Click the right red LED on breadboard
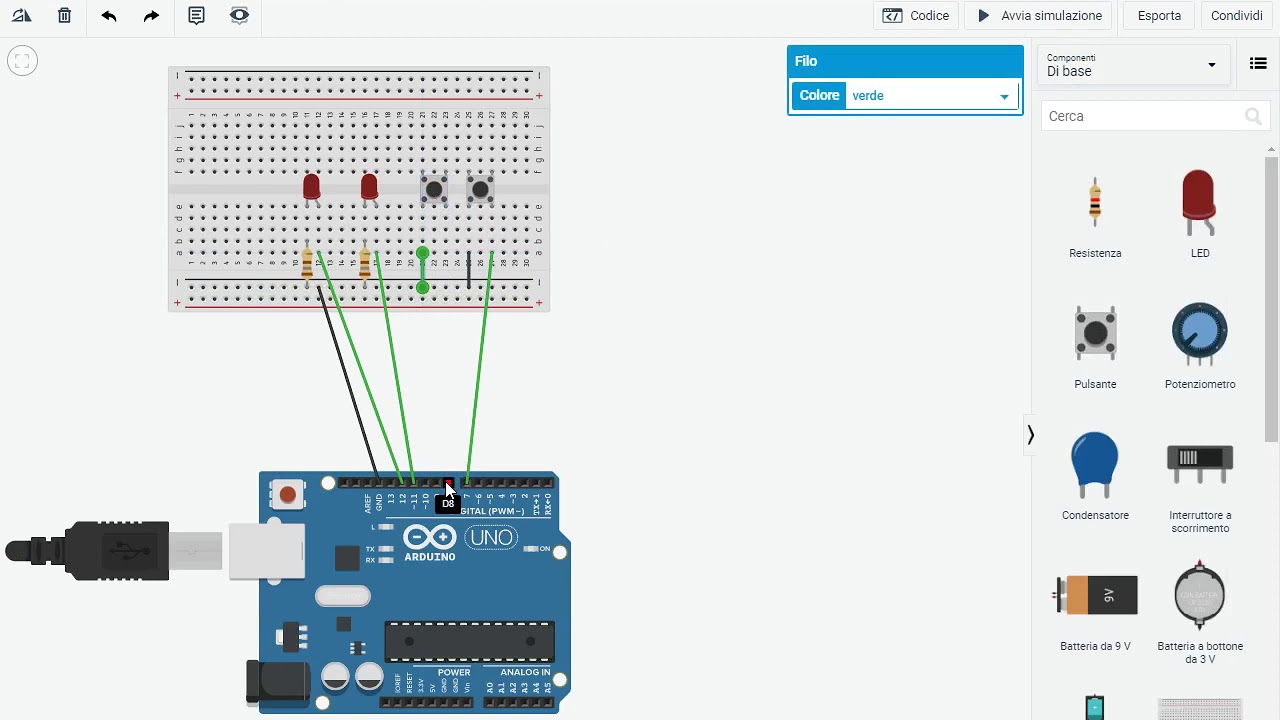Image resolution: width=1280 pixels, height=720 pixels. 369,187
